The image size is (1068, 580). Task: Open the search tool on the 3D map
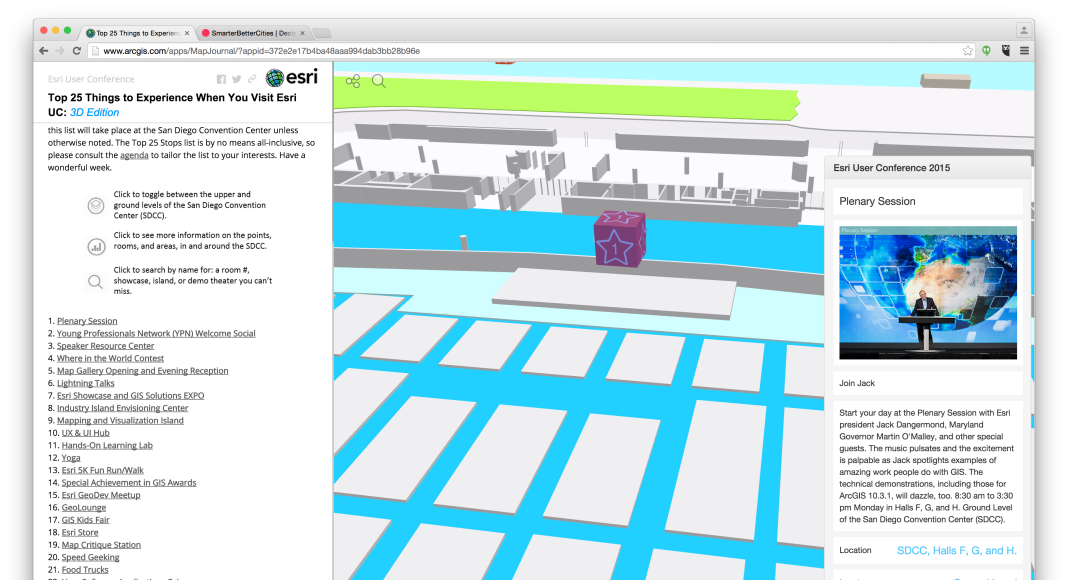[x=379, y=82]
